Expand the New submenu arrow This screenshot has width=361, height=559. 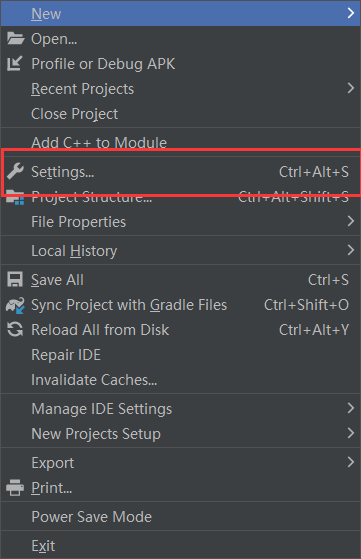tap(351, 13)
